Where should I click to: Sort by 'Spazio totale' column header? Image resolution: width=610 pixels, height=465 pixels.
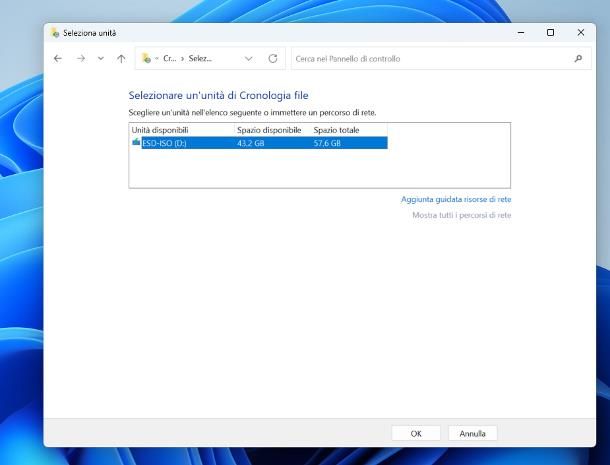click(x=336, y=130)
